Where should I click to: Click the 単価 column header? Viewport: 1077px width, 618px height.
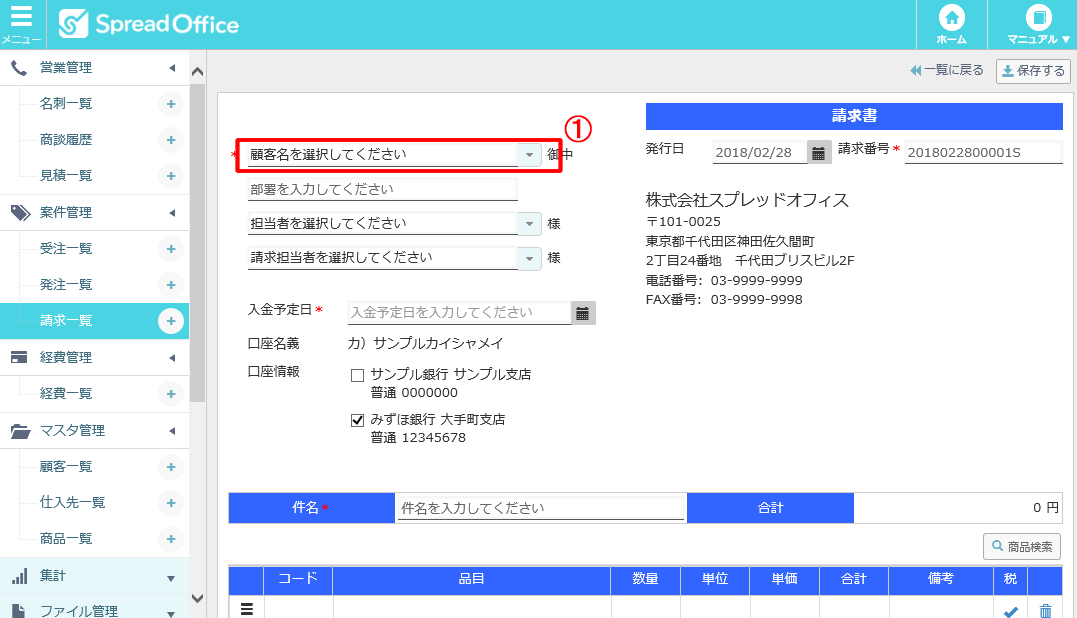(784, 580)
